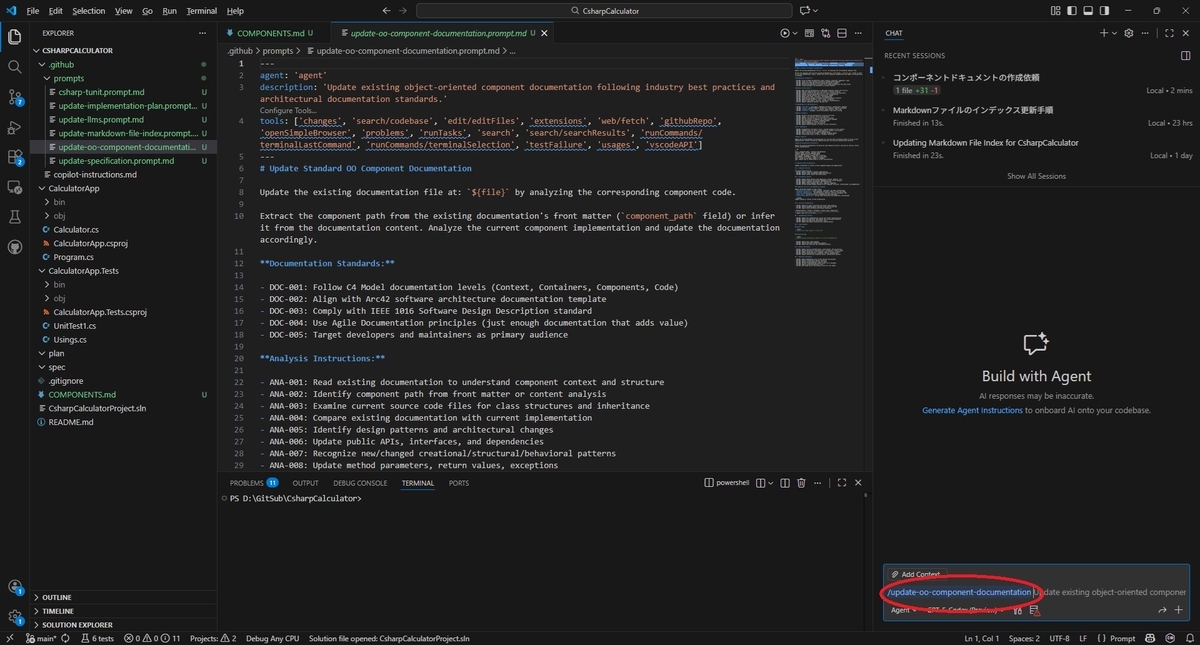Open Run and Debug view
Image resolution: width=1200 pixels, height=645 pixels.
[15, 127]
